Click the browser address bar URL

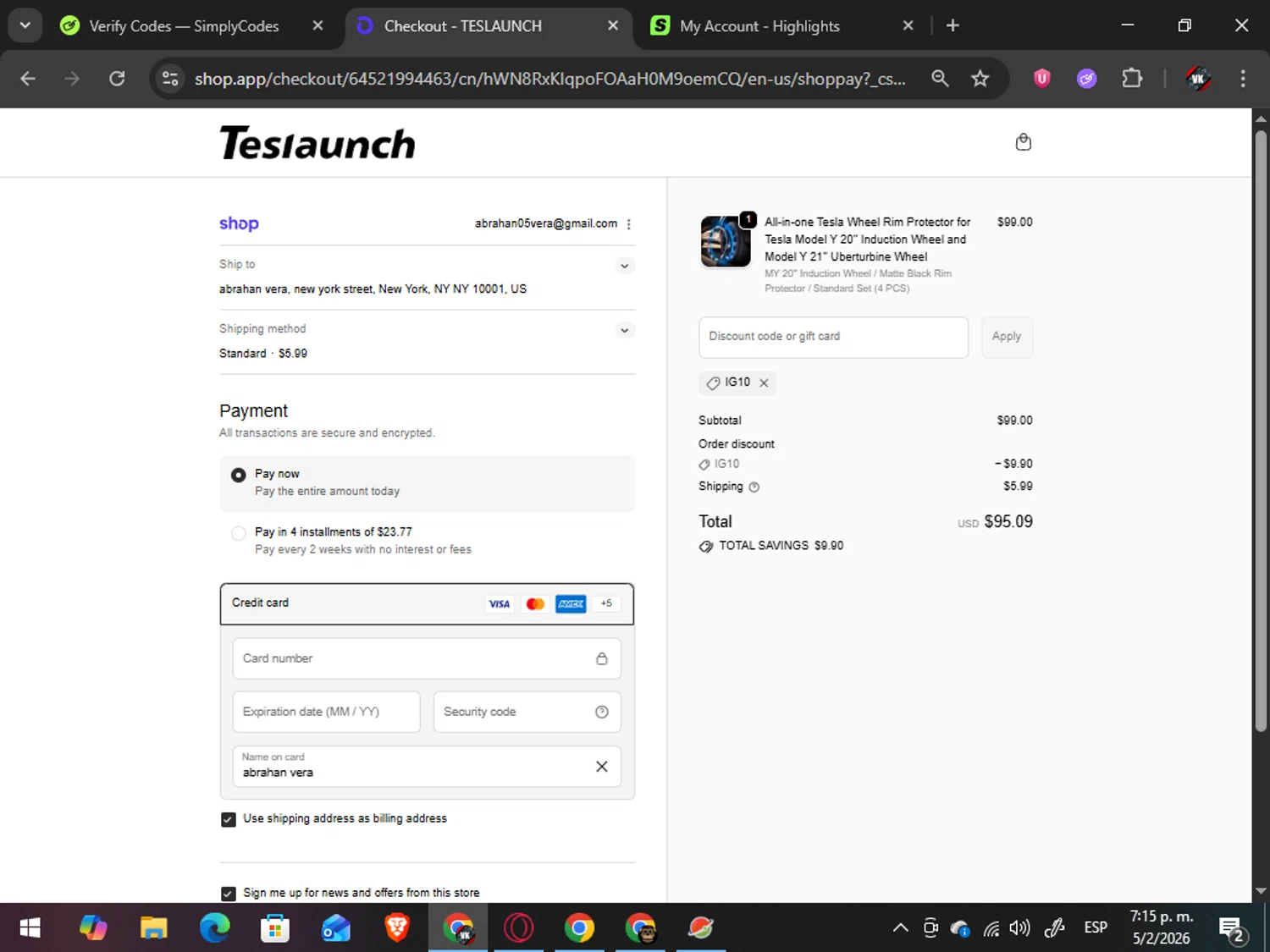tap(550, 79)
